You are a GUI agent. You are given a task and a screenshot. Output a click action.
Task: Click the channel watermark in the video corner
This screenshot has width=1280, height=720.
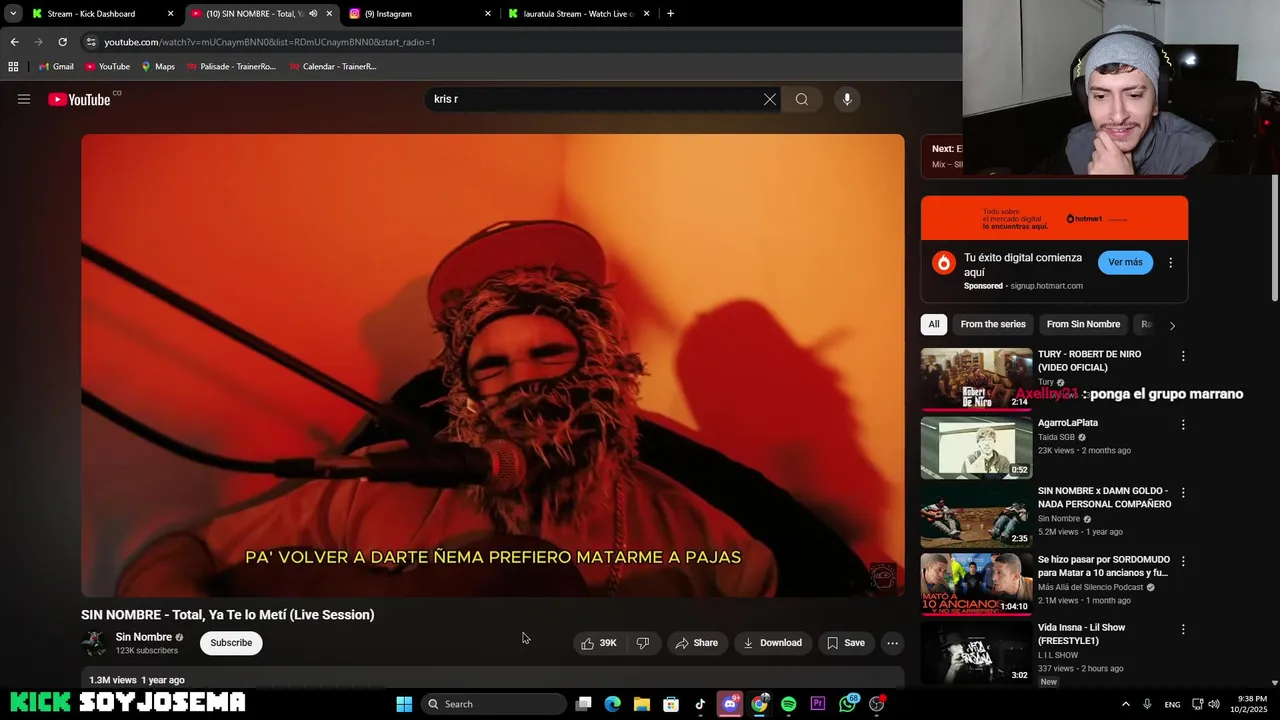pyautogui.click(x=883, y=576)
